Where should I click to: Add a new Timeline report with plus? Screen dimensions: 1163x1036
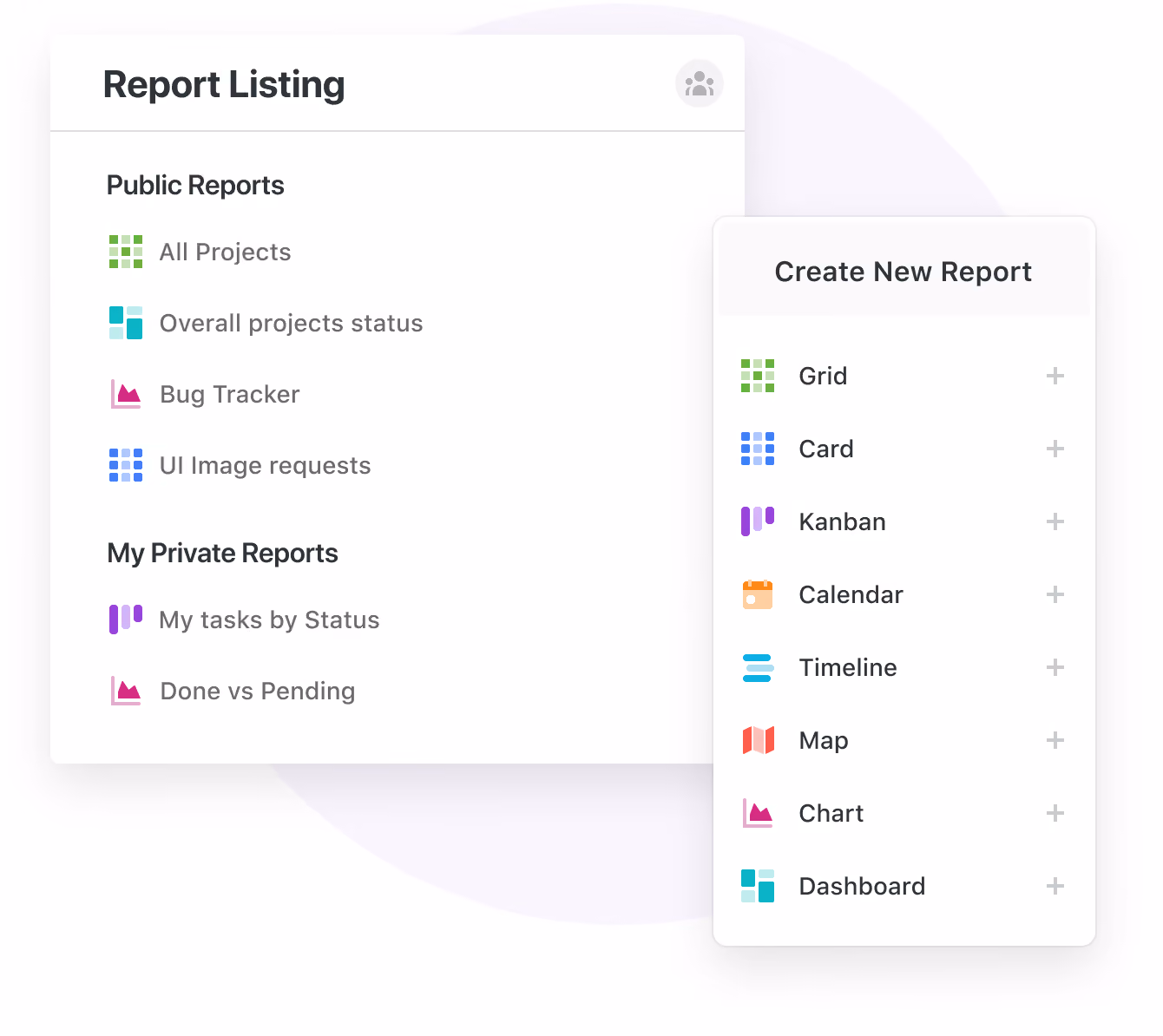point(1055,667)
